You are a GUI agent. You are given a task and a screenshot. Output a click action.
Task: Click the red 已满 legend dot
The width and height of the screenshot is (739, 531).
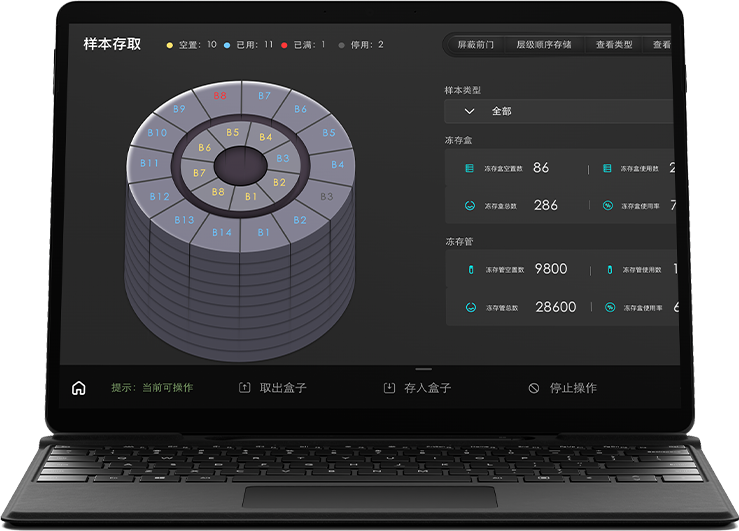click(x=284, y=45)
